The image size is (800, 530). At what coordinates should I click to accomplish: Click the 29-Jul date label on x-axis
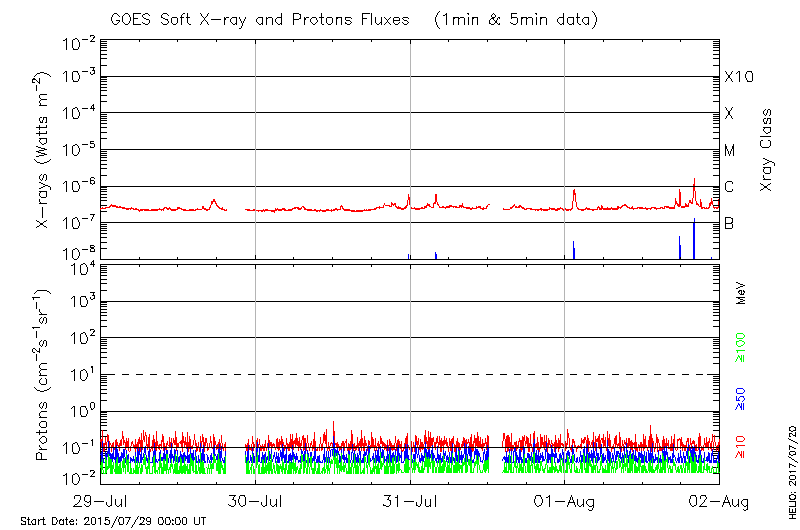click(101, 499)
